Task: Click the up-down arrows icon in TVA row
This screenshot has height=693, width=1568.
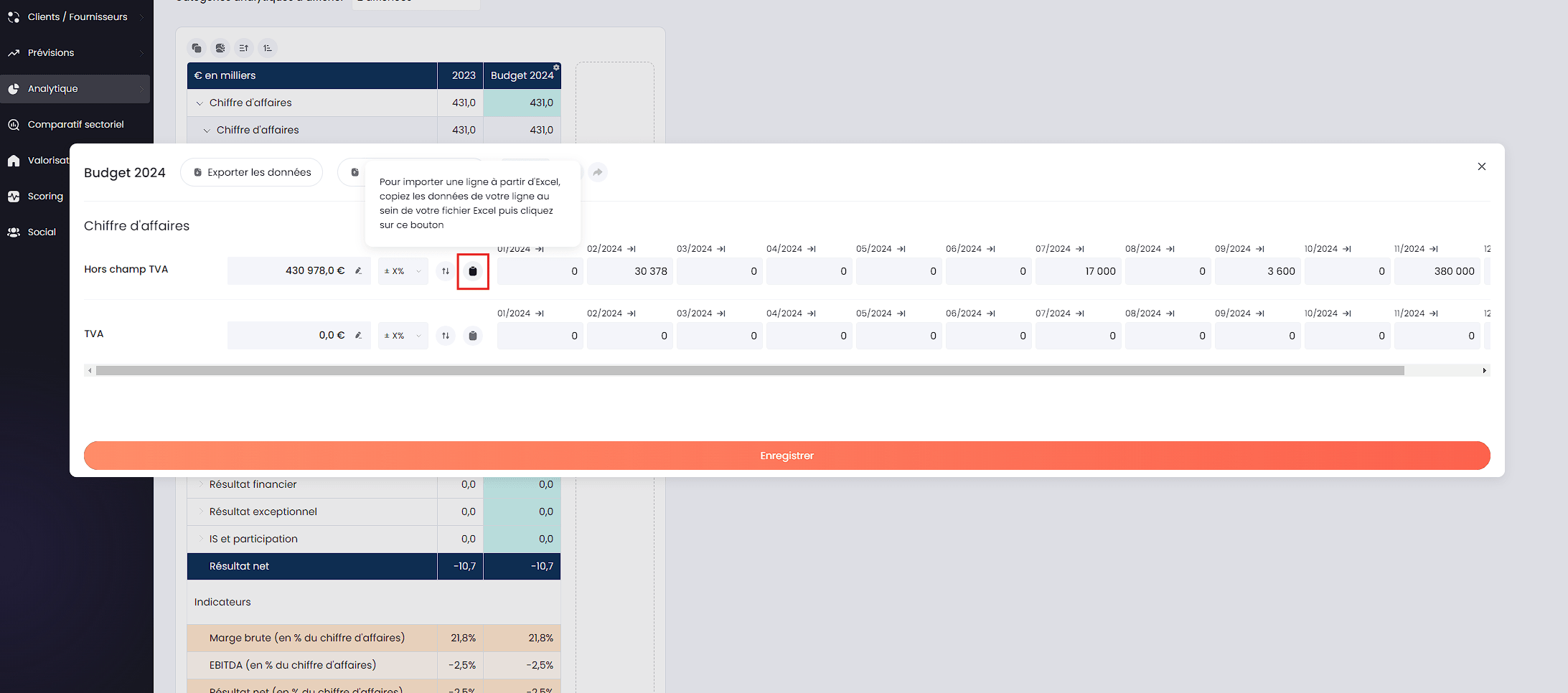Action: [446, 336]
